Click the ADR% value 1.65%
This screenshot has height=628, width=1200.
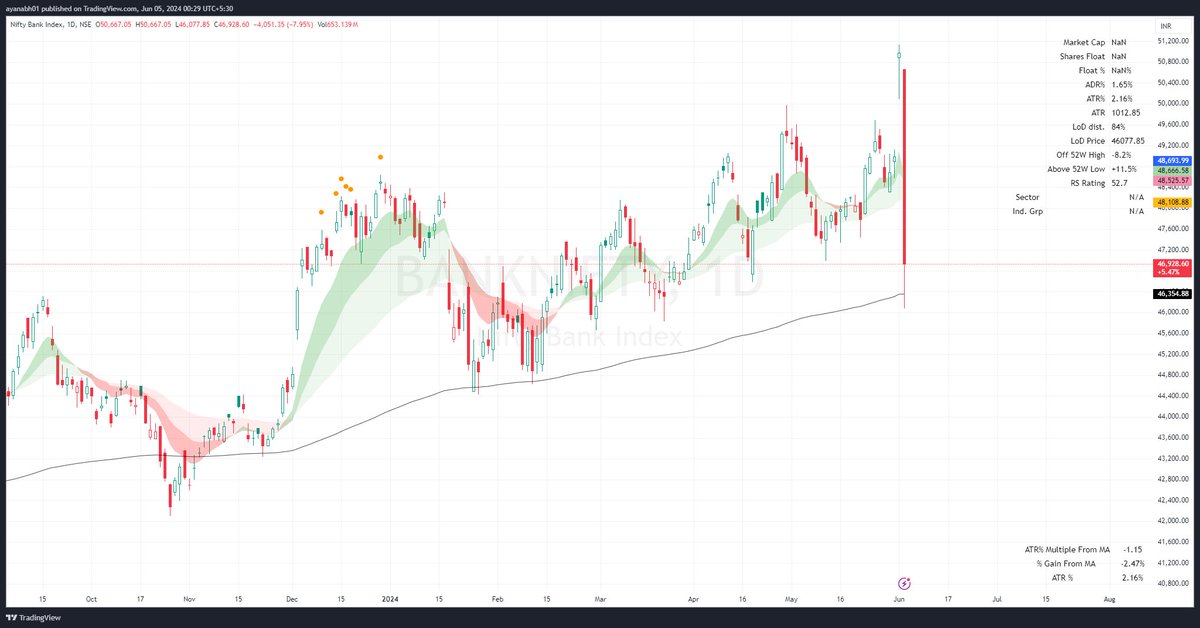click(x=1121, y=85)
